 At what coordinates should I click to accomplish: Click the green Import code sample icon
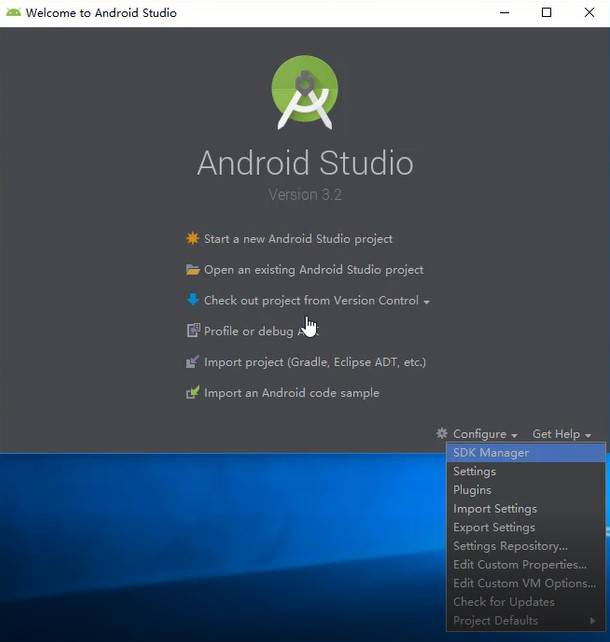coord(192,392)
